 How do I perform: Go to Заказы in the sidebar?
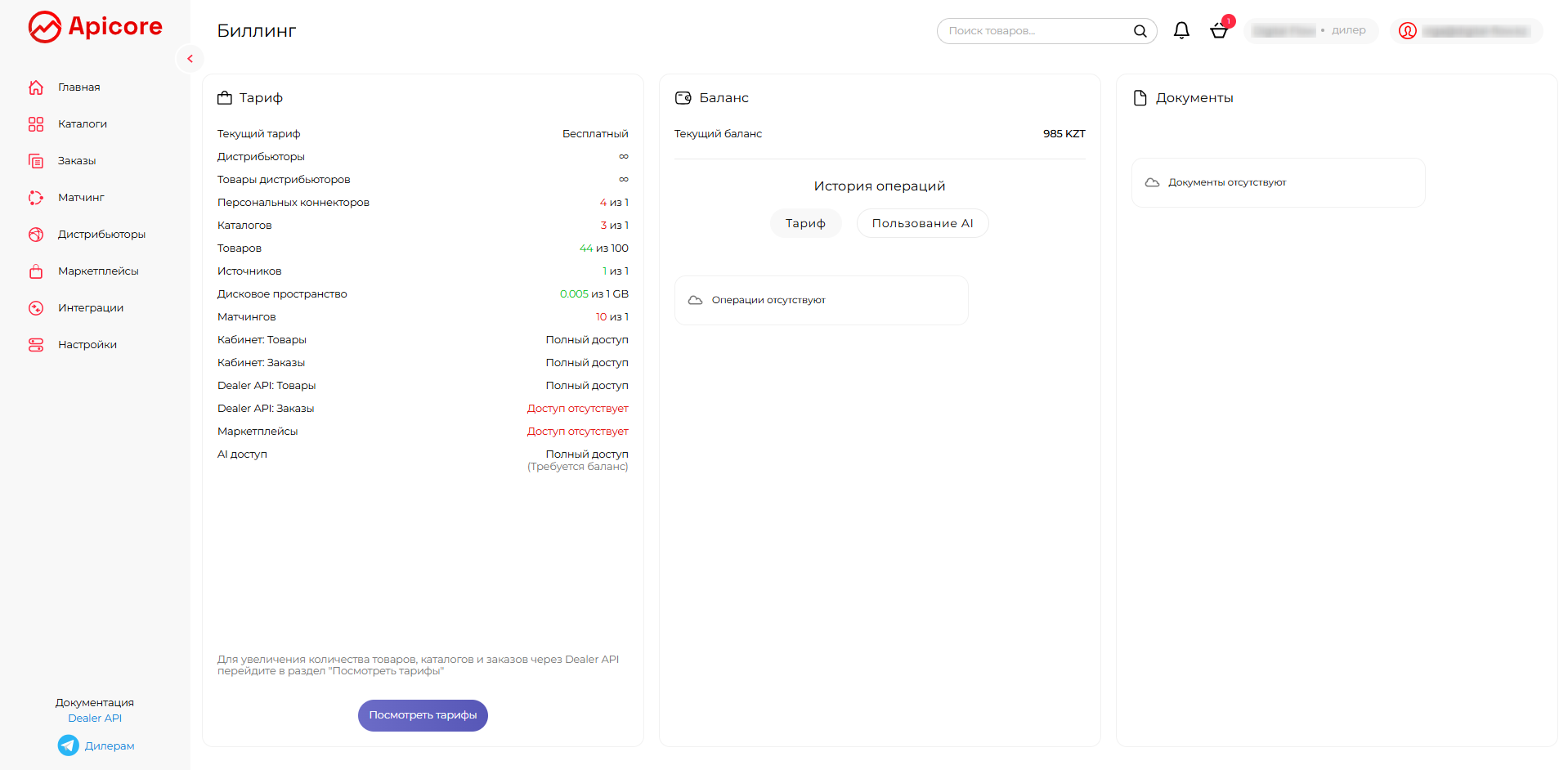point(77,161)
